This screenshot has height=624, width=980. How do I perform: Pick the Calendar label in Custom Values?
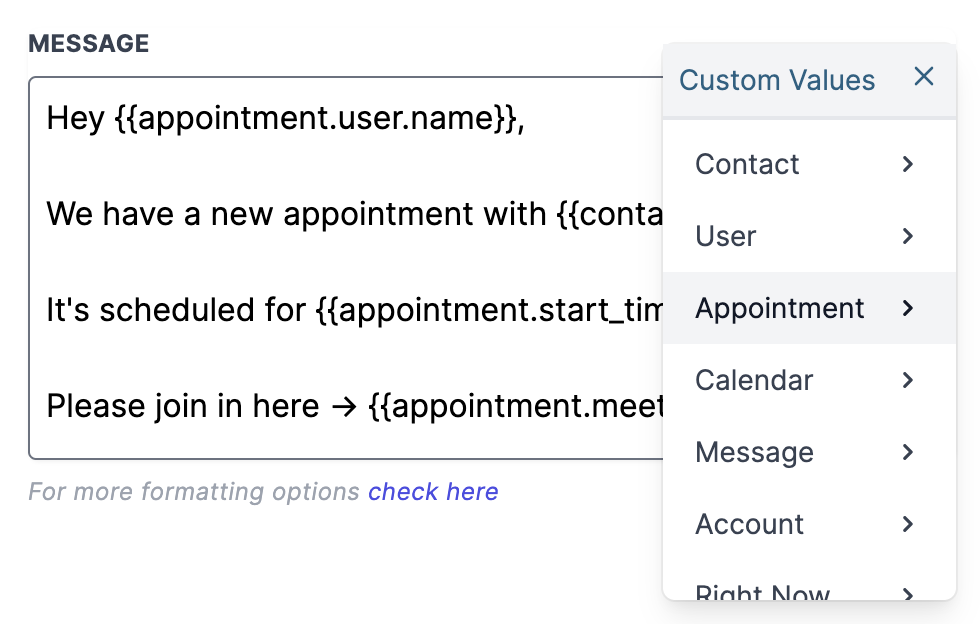[x=754, y=380]
